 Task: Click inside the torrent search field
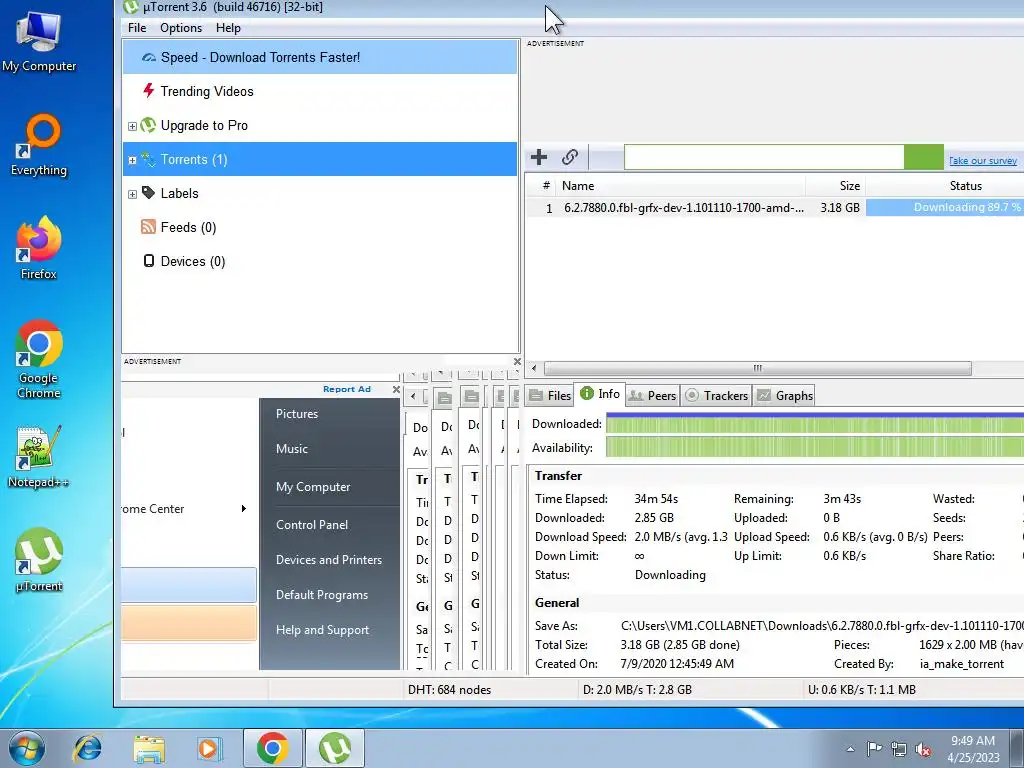(764, 157)
